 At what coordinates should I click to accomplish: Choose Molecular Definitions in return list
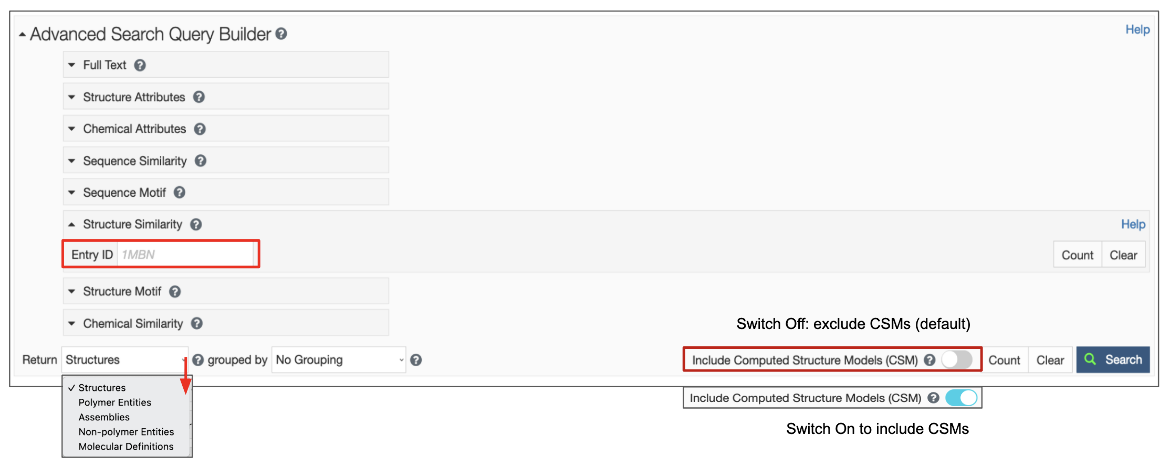click(x=126, y=447)
